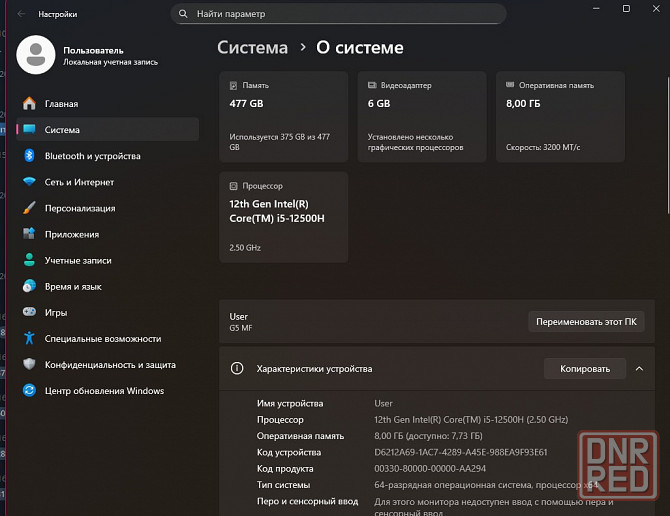The image size is (670, 516).
Task: Click the Копировать button
Action: pos(585,369)
